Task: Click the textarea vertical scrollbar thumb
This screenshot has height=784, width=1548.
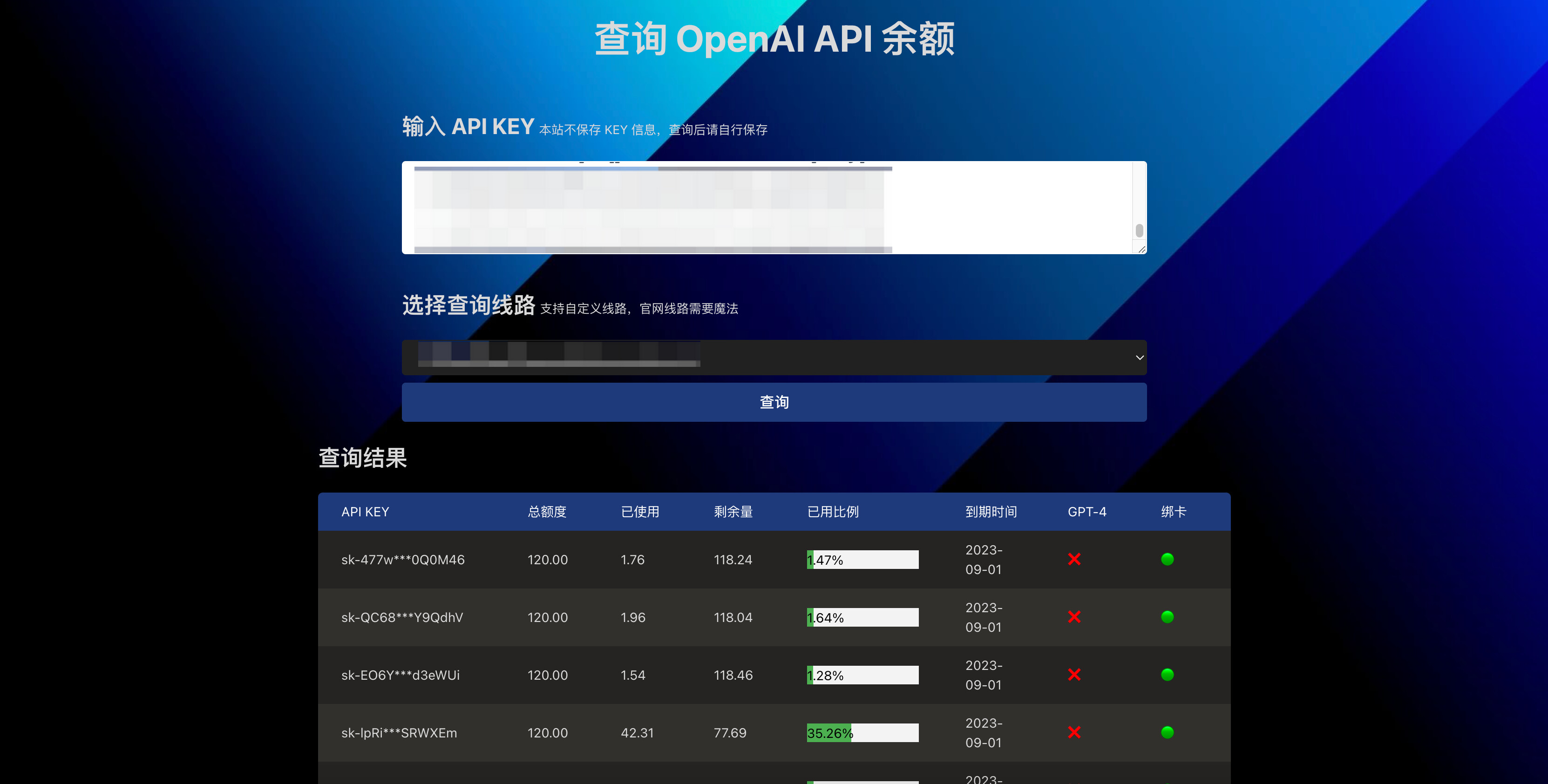Action: (x=1139, y=231)
